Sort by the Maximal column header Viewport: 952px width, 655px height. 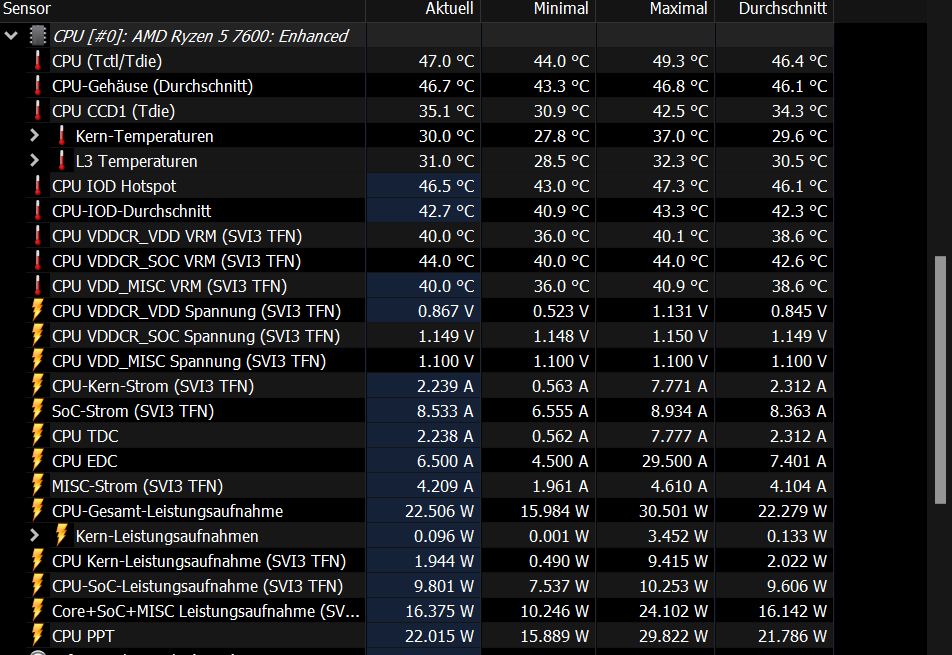[x=656, y=10]
